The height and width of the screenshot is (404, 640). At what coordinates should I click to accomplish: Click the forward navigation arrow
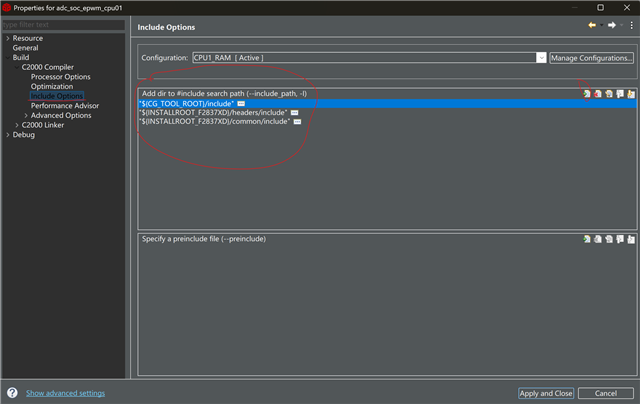(611, 25)
